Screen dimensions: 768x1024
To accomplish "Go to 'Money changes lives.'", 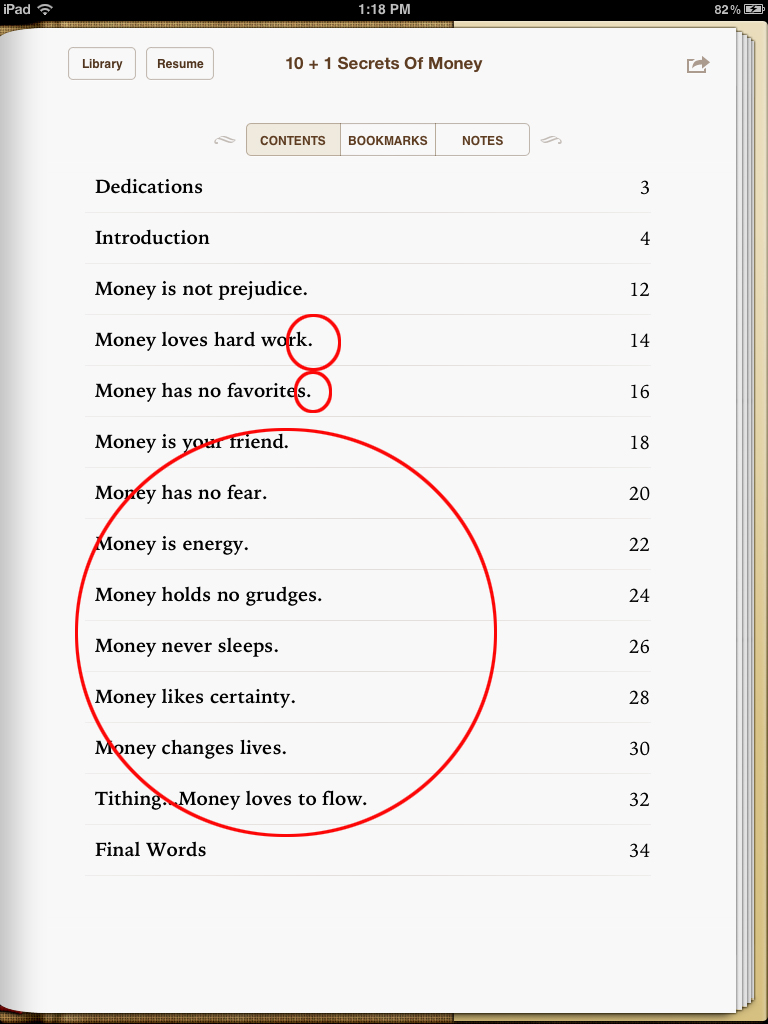I will 368,748.
